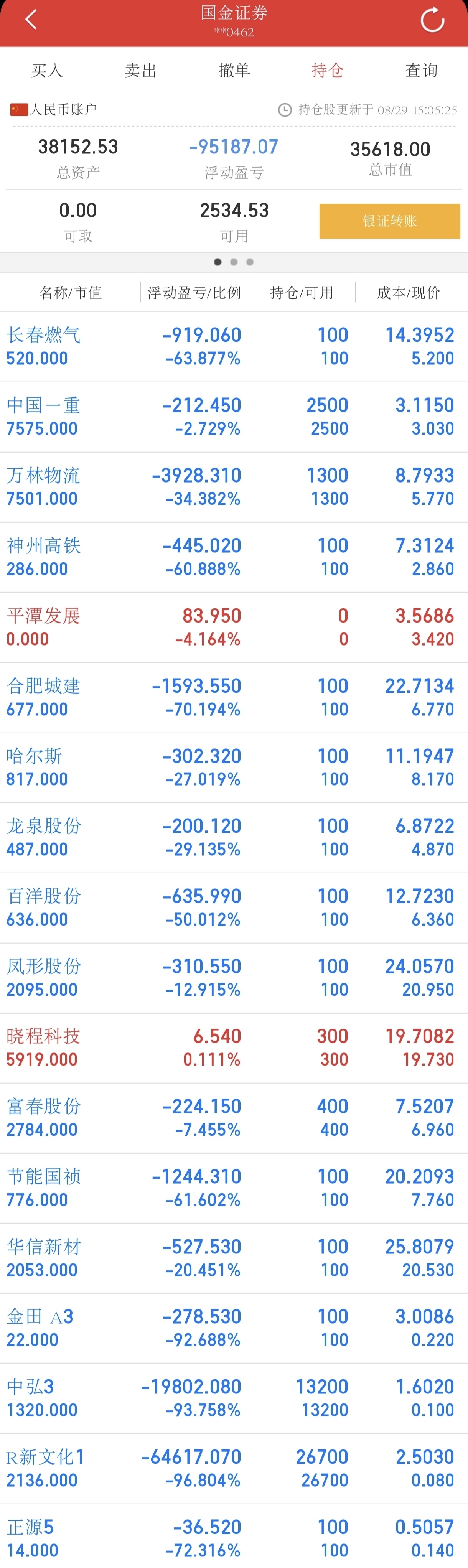
Task: Sort by 名称/市值 column header
Action: [x=71, y=293]
